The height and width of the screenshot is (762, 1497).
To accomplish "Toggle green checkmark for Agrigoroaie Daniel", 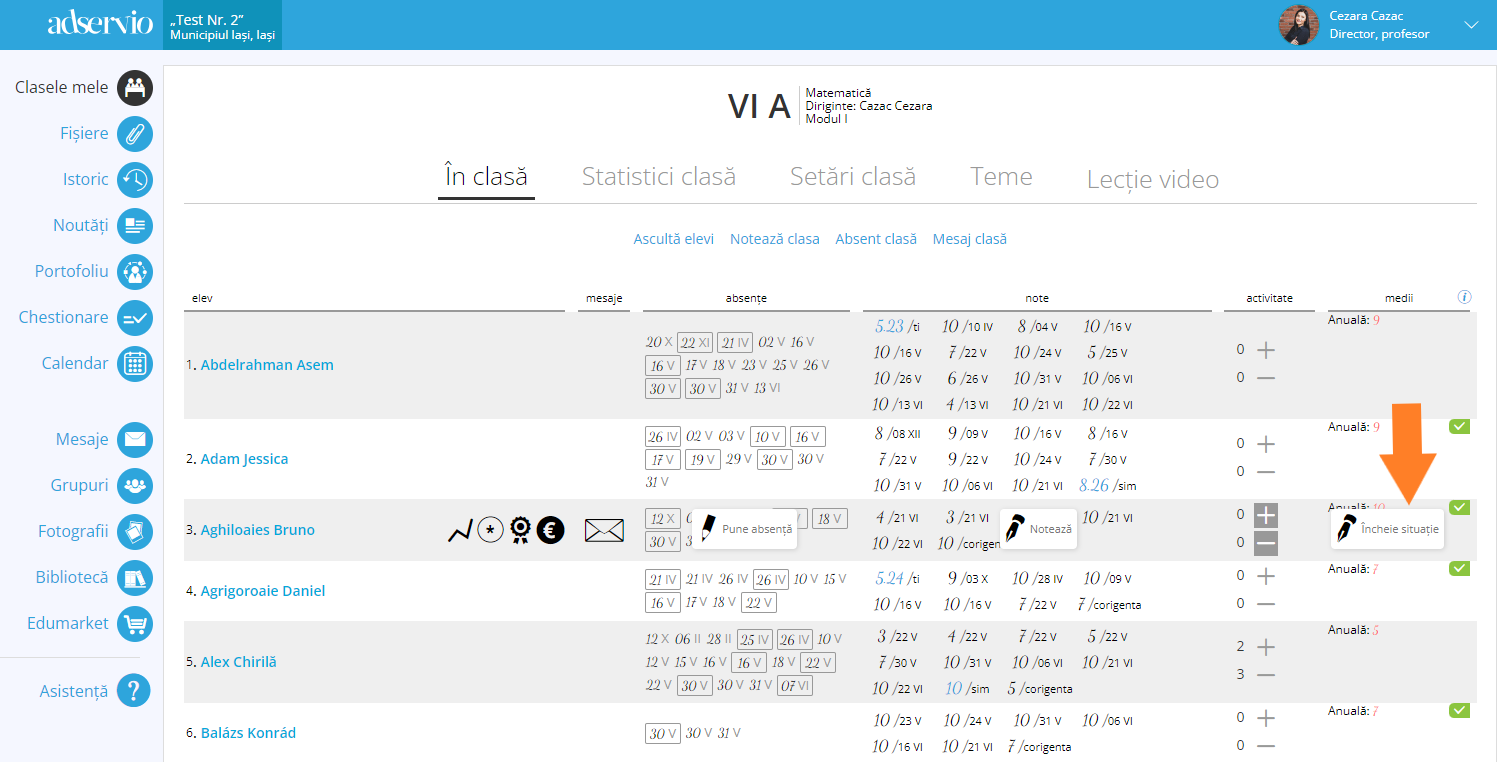I will pyautogui.click(x=1459, y=569).
